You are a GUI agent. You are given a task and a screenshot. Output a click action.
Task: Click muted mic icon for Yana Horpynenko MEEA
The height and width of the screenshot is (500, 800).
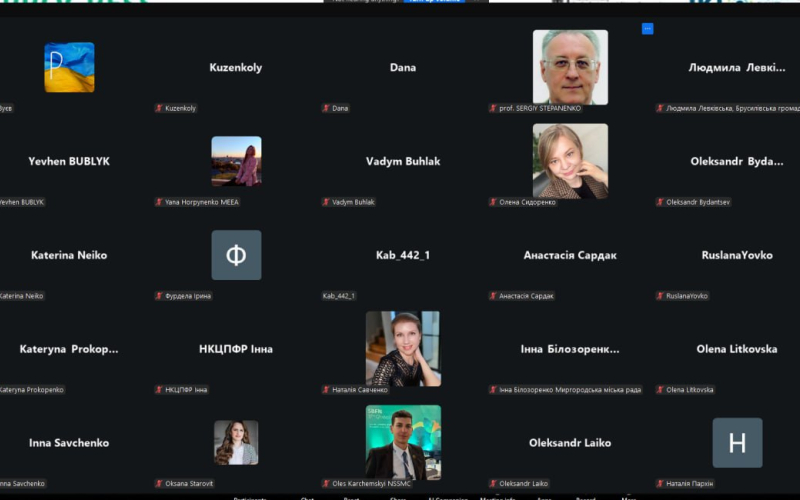159,202
